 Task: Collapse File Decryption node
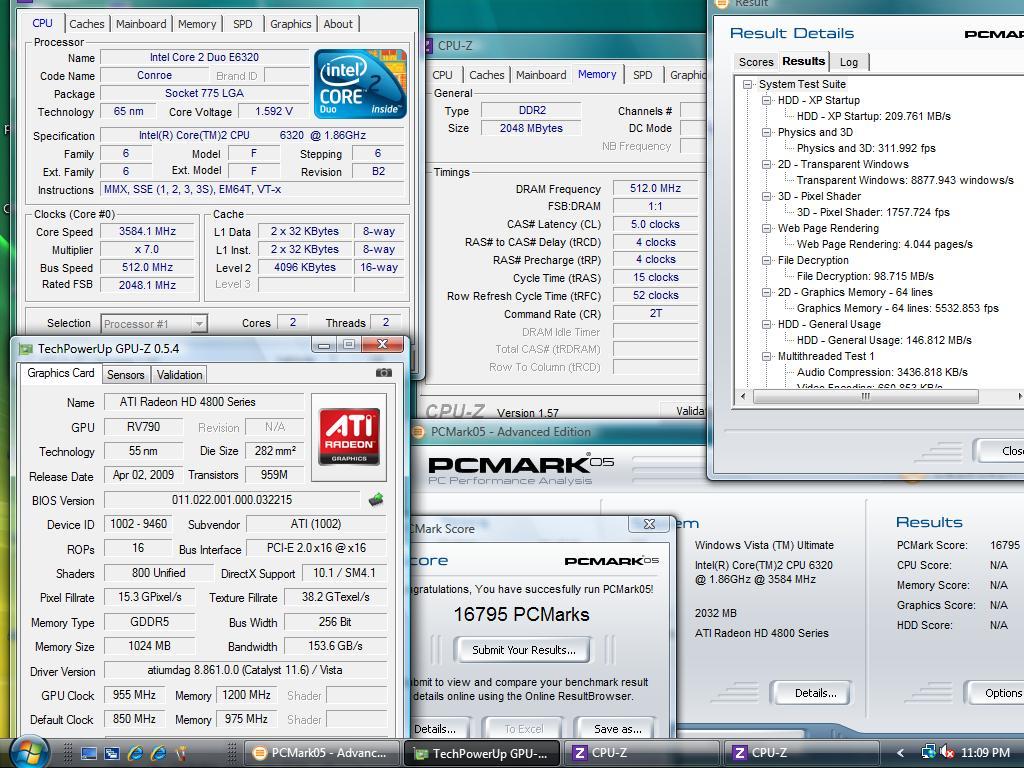(x=767, y=261)
